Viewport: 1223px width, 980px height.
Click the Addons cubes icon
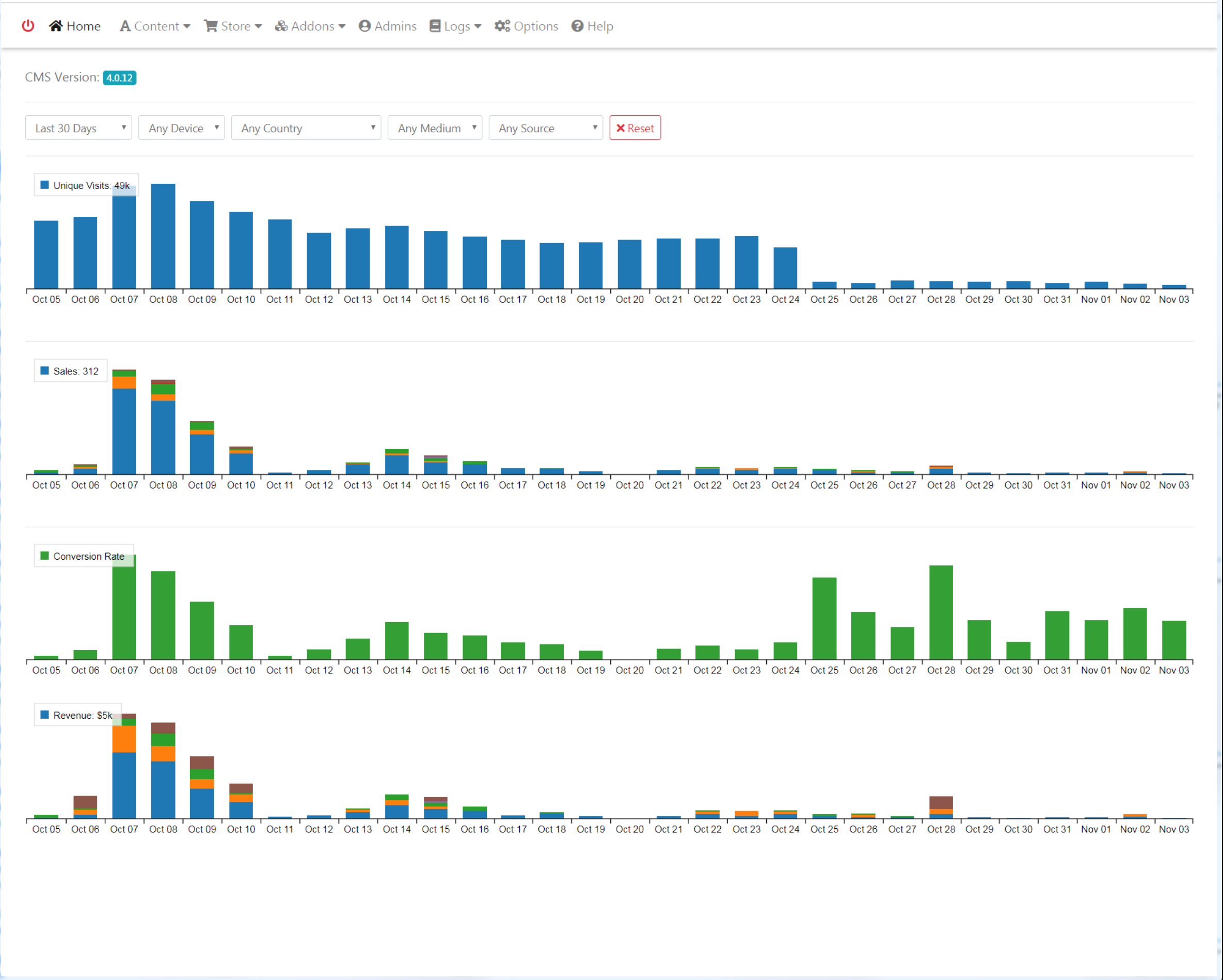pos(281,26)
